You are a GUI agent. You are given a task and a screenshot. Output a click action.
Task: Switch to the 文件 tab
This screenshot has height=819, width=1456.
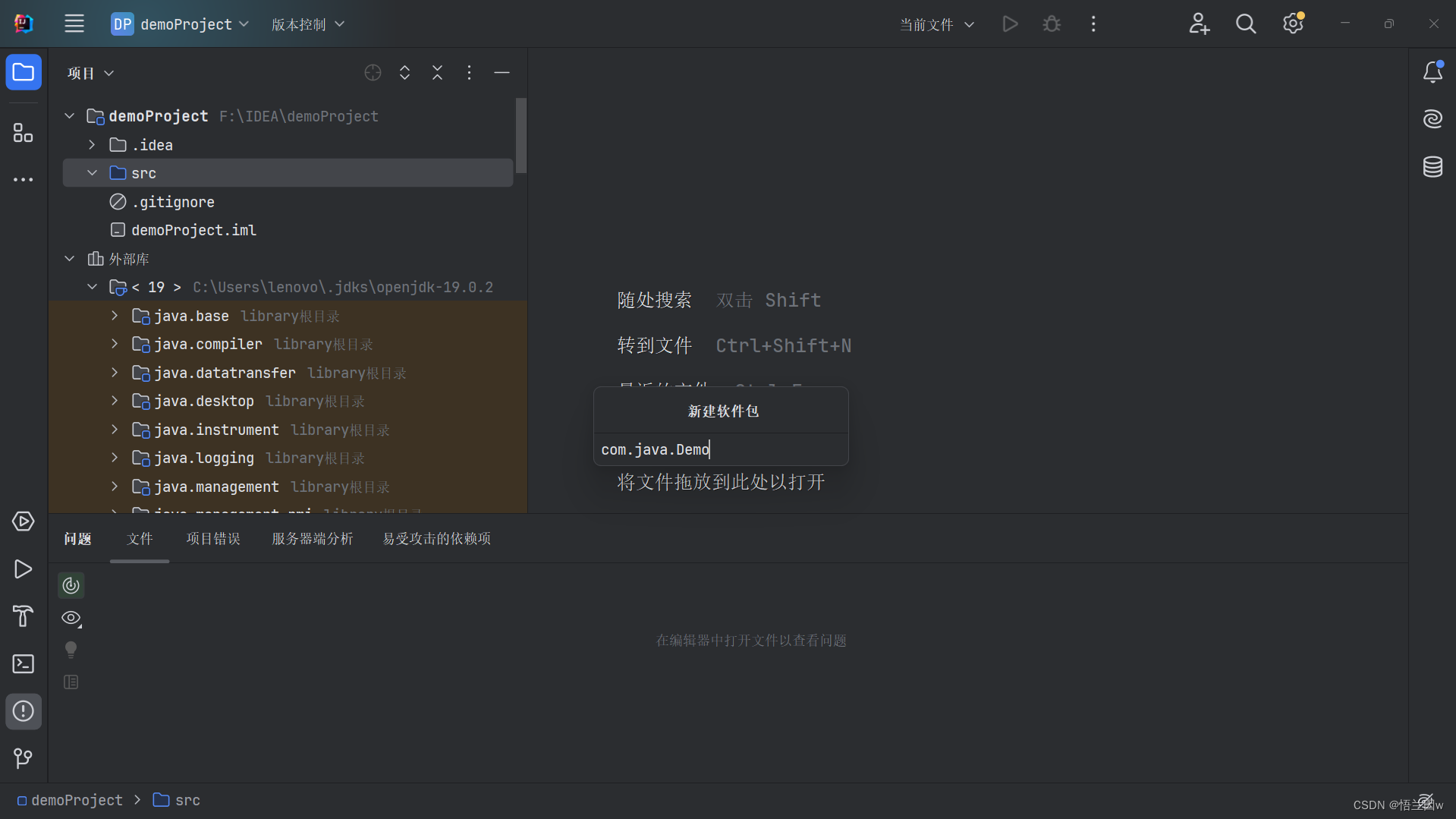pyautogui.click(x=140, y=539)
